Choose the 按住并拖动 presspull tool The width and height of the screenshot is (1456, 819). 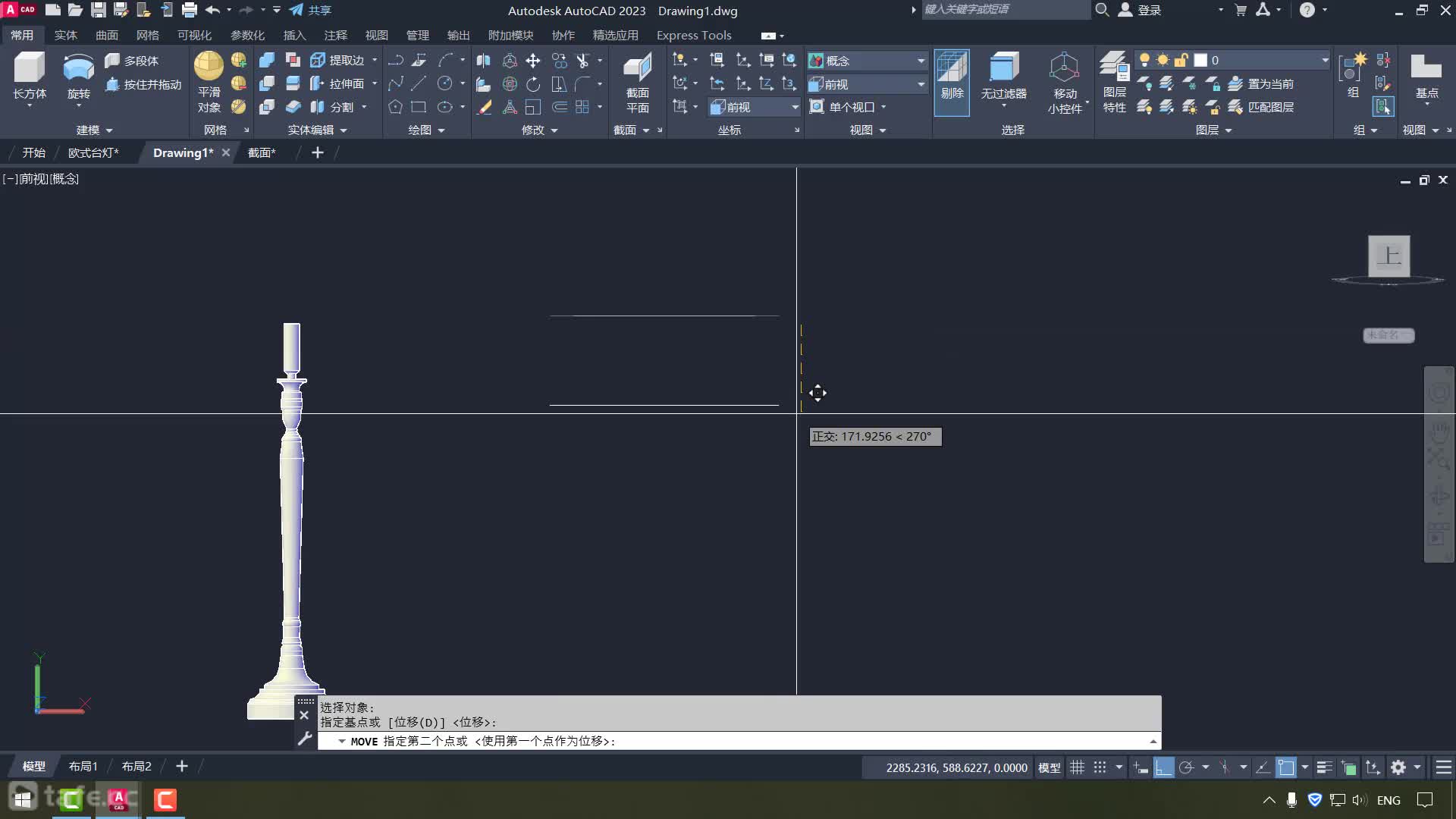click(143, 84)
